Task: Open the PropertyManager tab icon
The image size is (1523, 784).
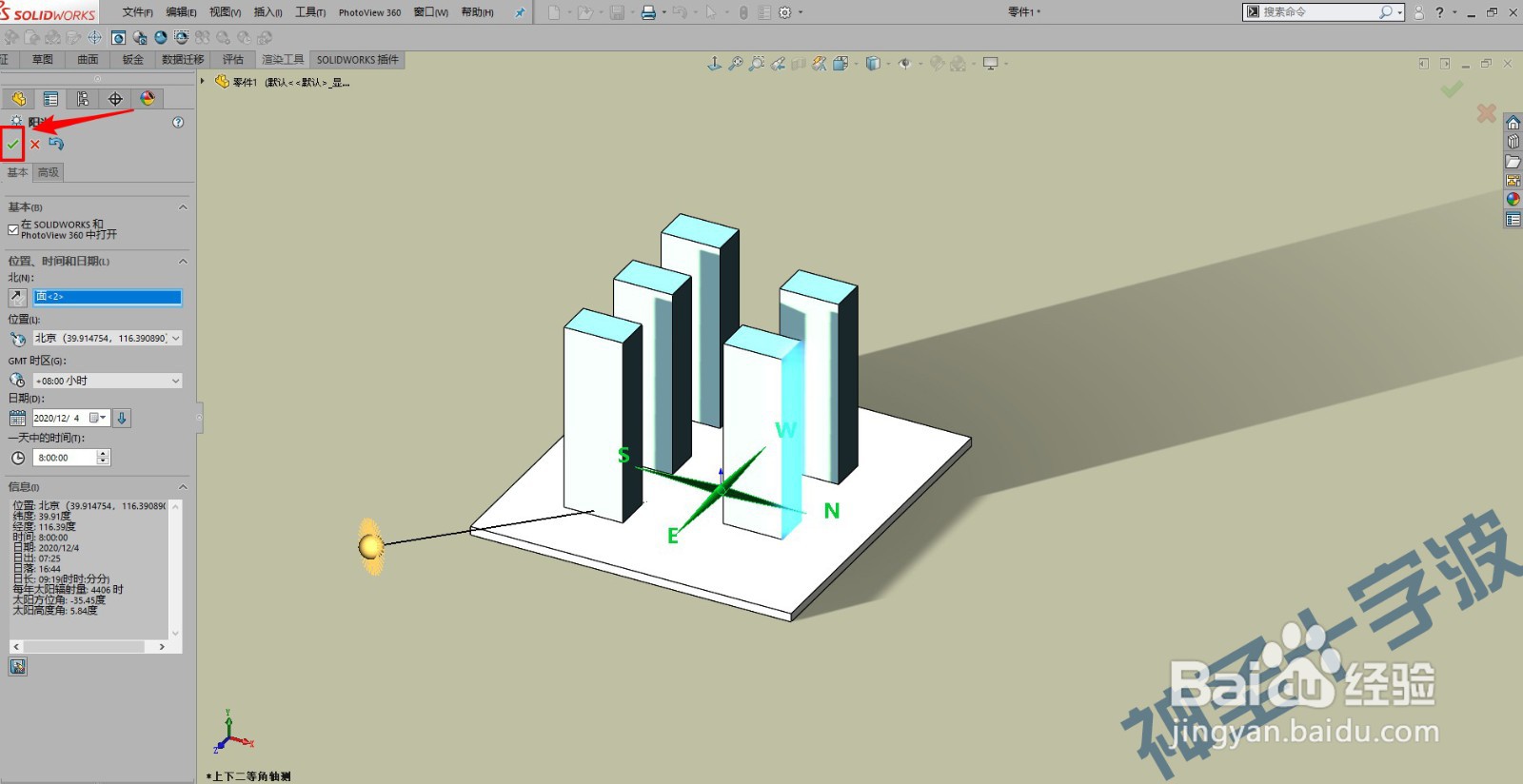Action: click(x=50, y=99)
